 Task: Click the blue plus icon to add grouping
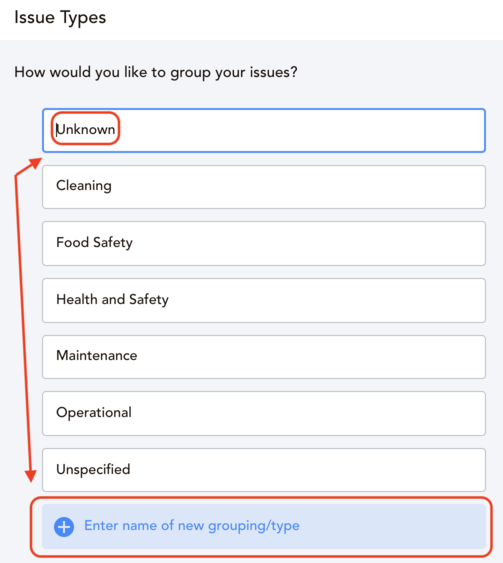point(64,527)
